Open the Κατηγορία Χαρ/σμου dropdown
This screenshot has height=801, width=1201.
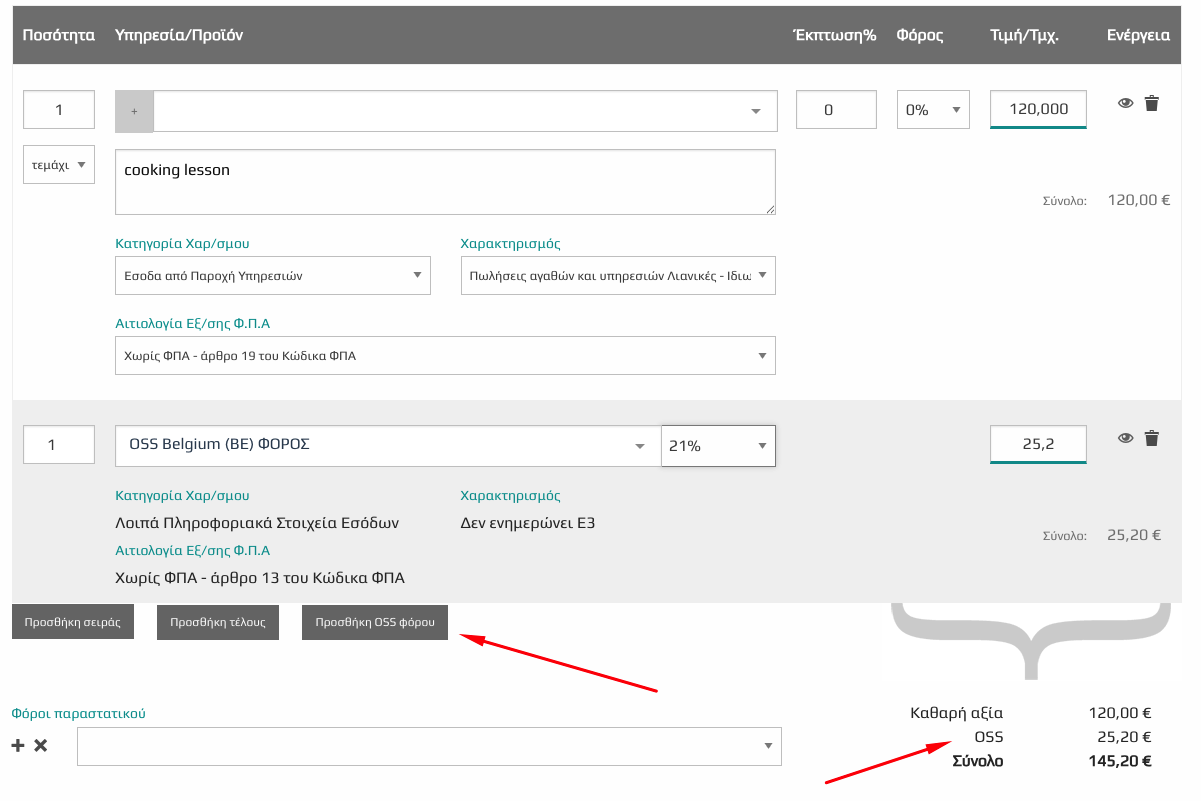pyautogui.click(x=272, y=275)
